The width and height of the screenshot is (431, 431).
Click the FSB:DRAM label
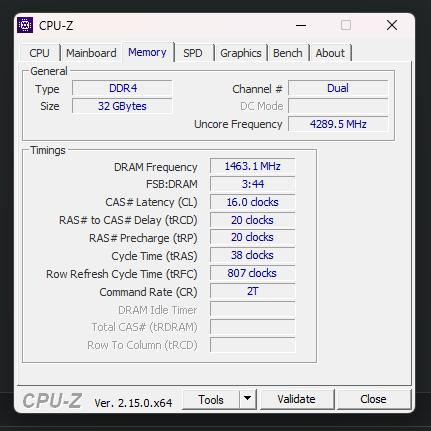click(172, 184)
